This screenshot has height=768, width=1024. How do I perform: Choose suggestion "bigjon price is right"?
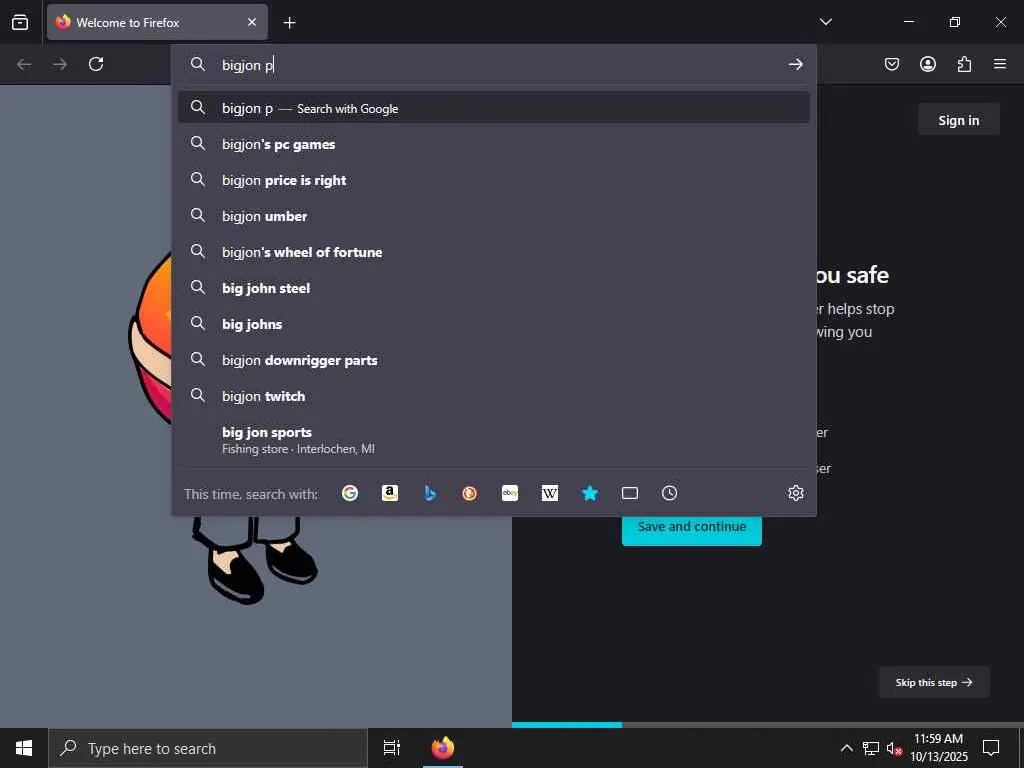(494, 180)
